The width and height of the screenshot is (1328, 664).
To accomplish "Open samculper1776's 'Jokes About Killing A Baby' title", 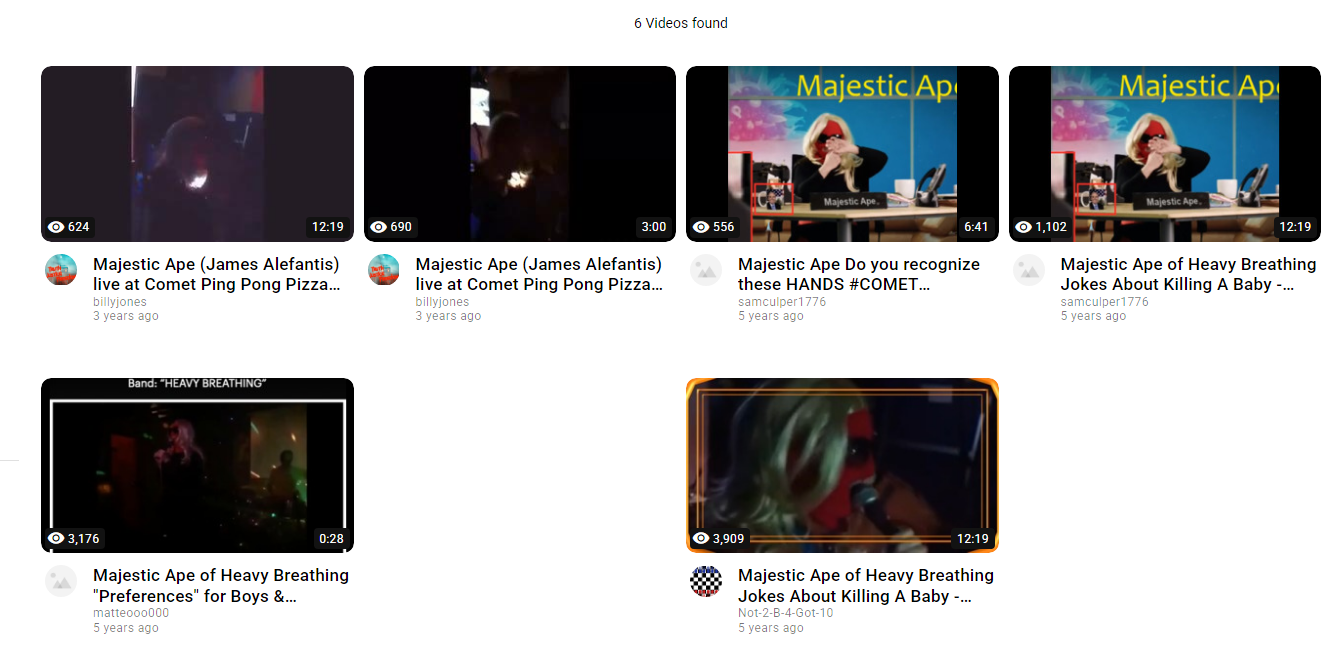I will 1189,274.
